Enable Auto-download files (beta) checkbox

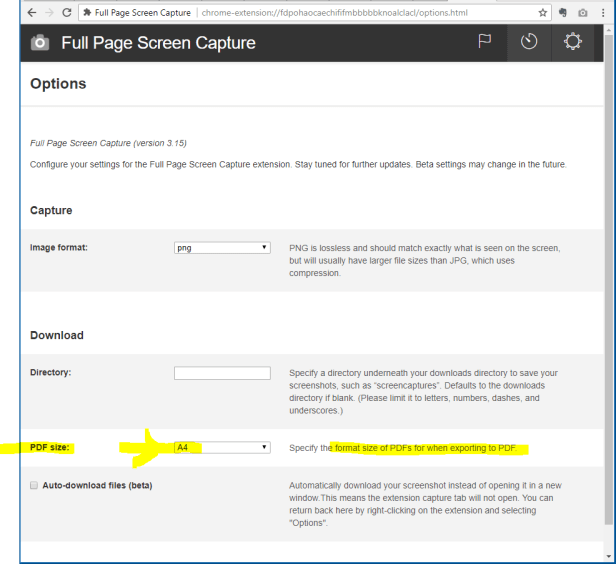click(x=34, y=486)
